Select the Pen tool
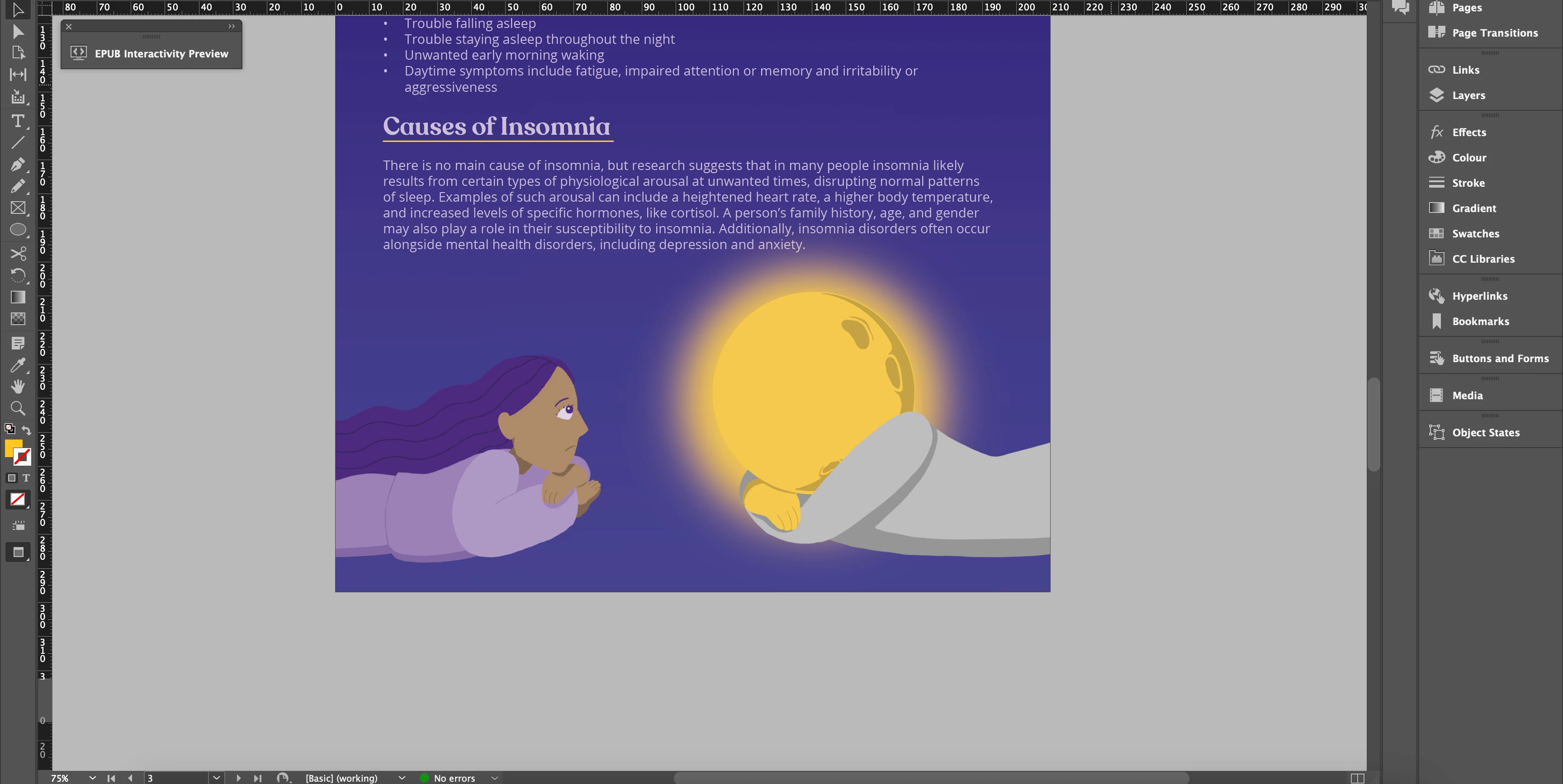This screenshot has width=1563, height=784. [18, 165]
